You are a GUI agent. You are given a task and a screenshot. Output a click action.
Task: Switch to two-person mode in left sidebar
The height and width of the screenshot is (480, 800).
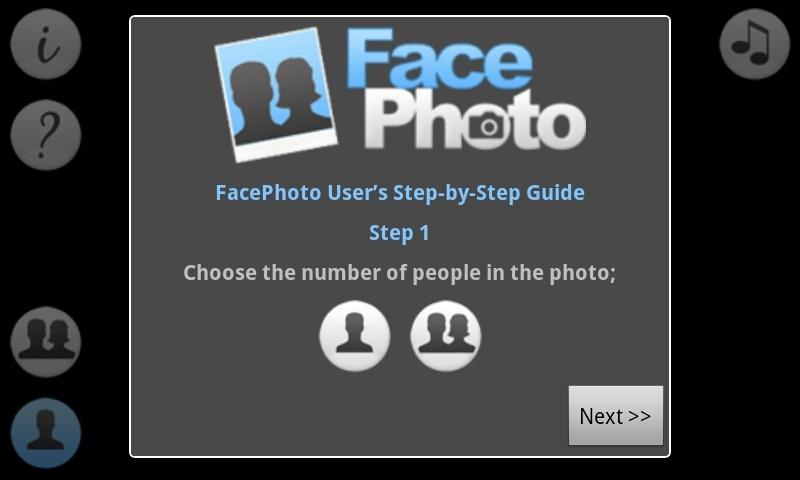[46, 342]
